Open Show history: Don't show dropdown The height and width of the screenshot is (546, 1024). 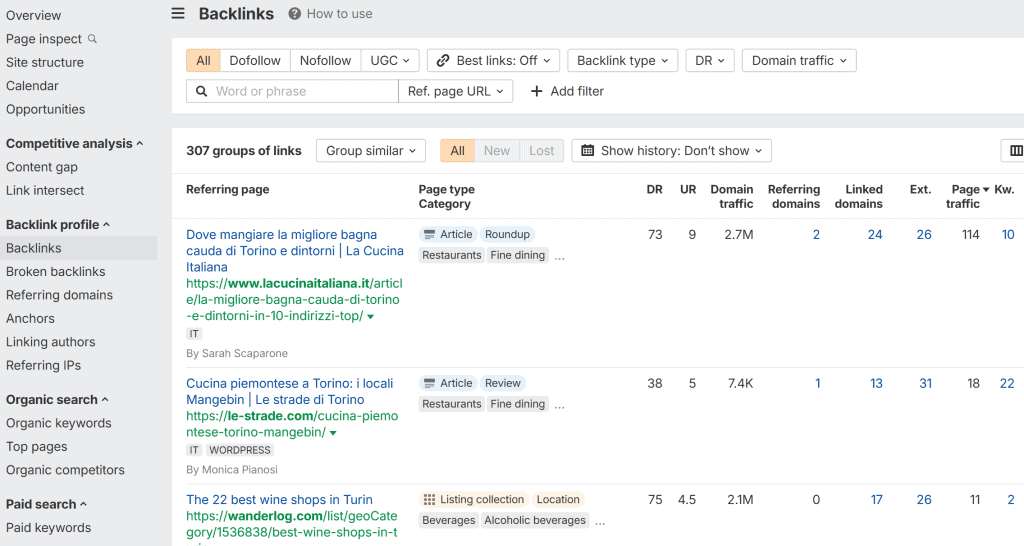pos(671,151)
